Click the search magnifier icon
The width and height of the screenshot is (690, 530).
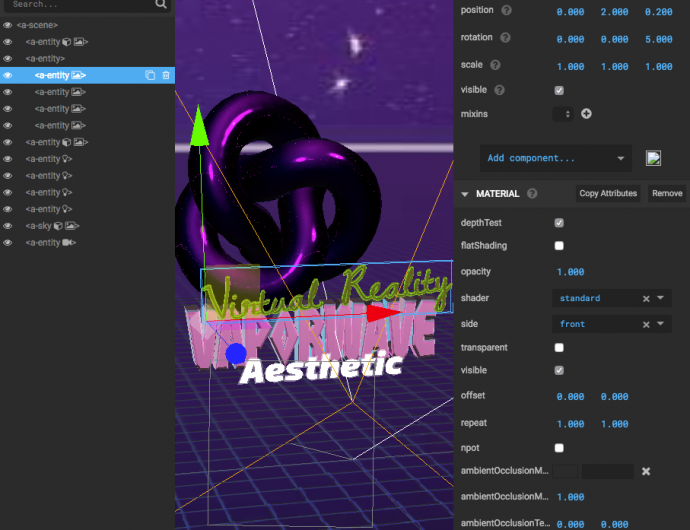pyautogui.click(x=161, y=4)
